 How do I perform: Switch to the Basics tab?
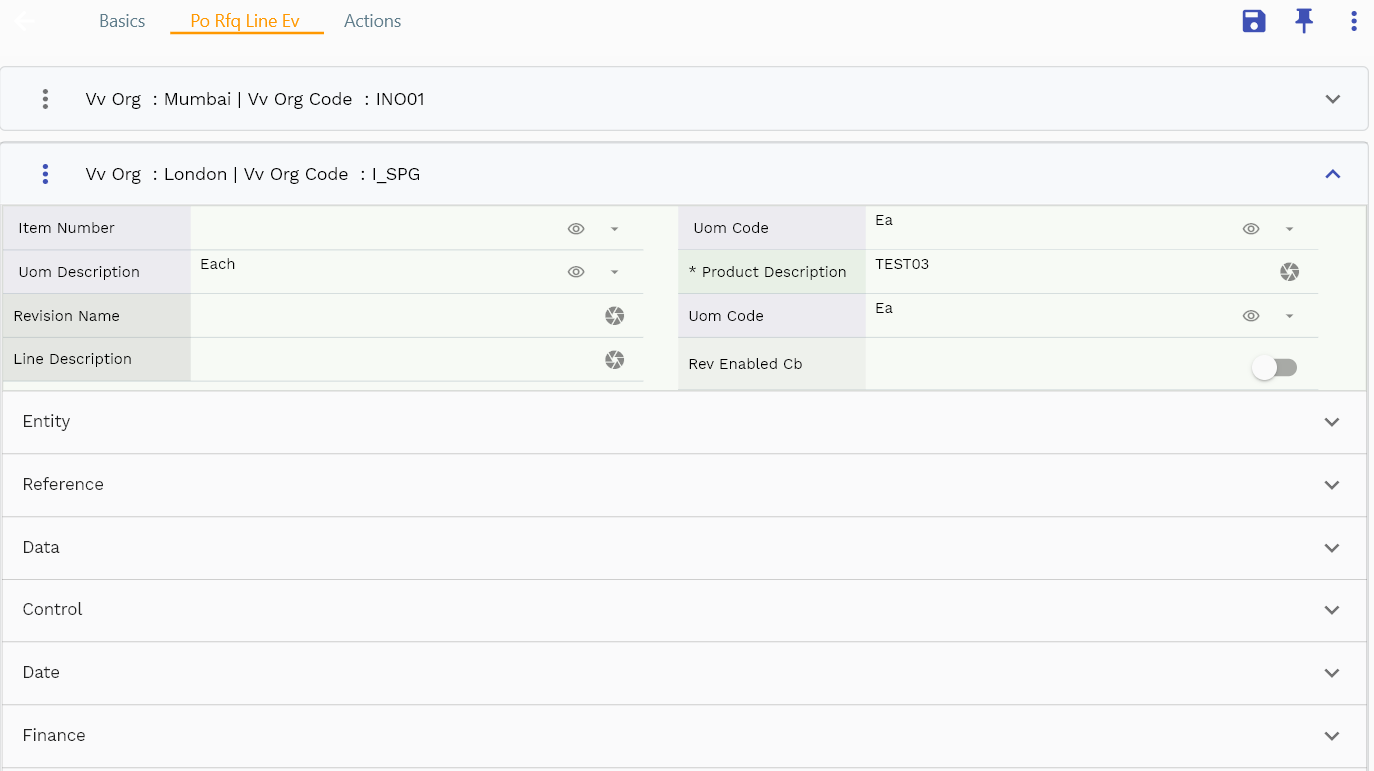pos(121,20)
